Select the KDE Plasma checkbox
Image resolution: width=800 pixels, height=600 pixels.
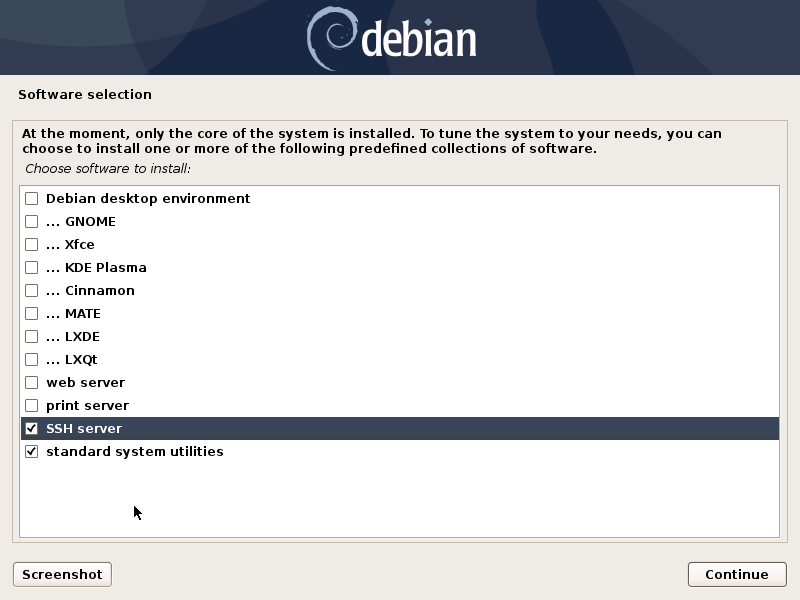pos(32,267)
